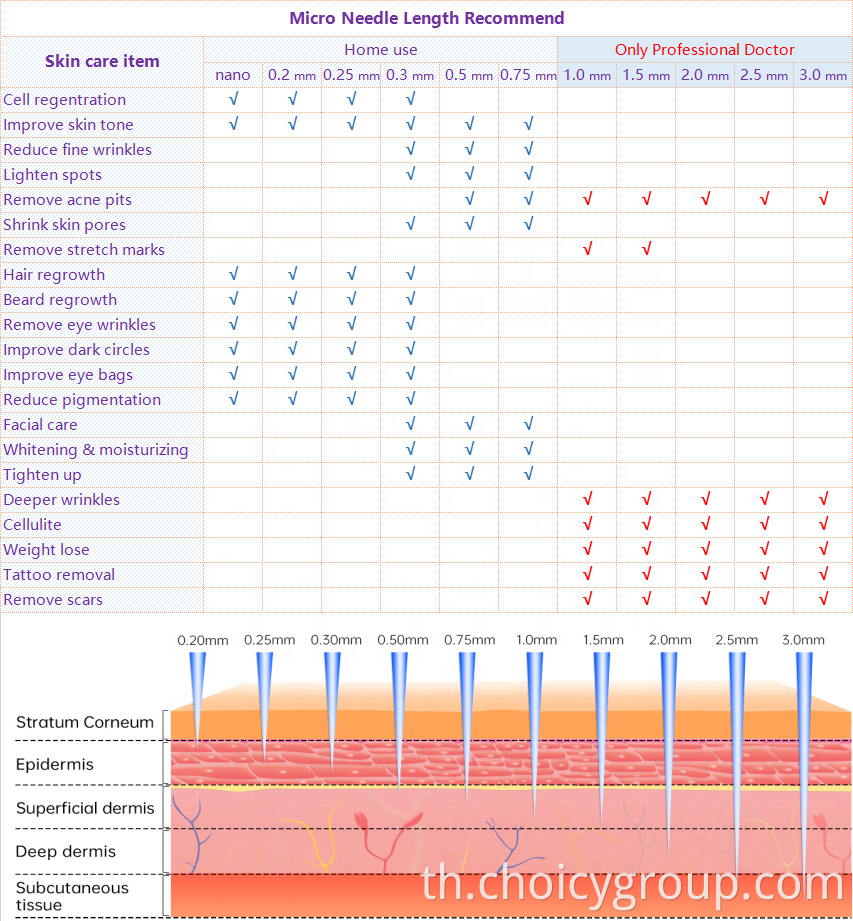Click the Tattoo removal checkmark under 3.0 mm
Image resolution: width=853 pixels, height=921 pixels.
[x=823, y=575]
